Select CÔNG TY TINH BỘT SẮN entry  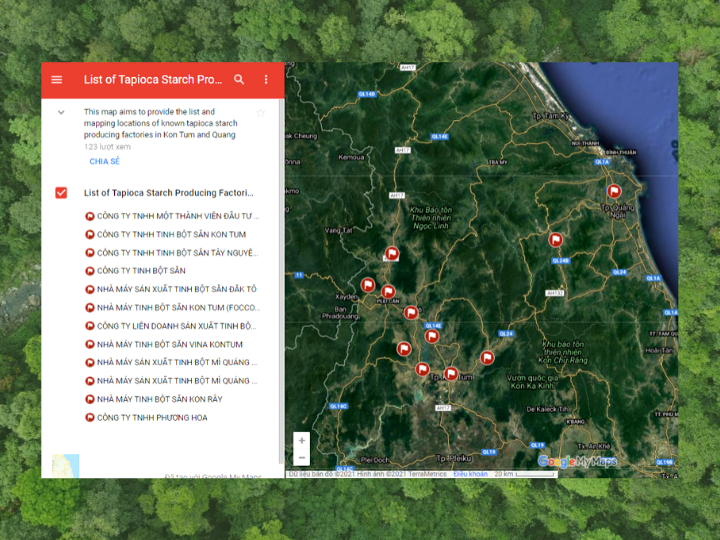pos(141,271)
